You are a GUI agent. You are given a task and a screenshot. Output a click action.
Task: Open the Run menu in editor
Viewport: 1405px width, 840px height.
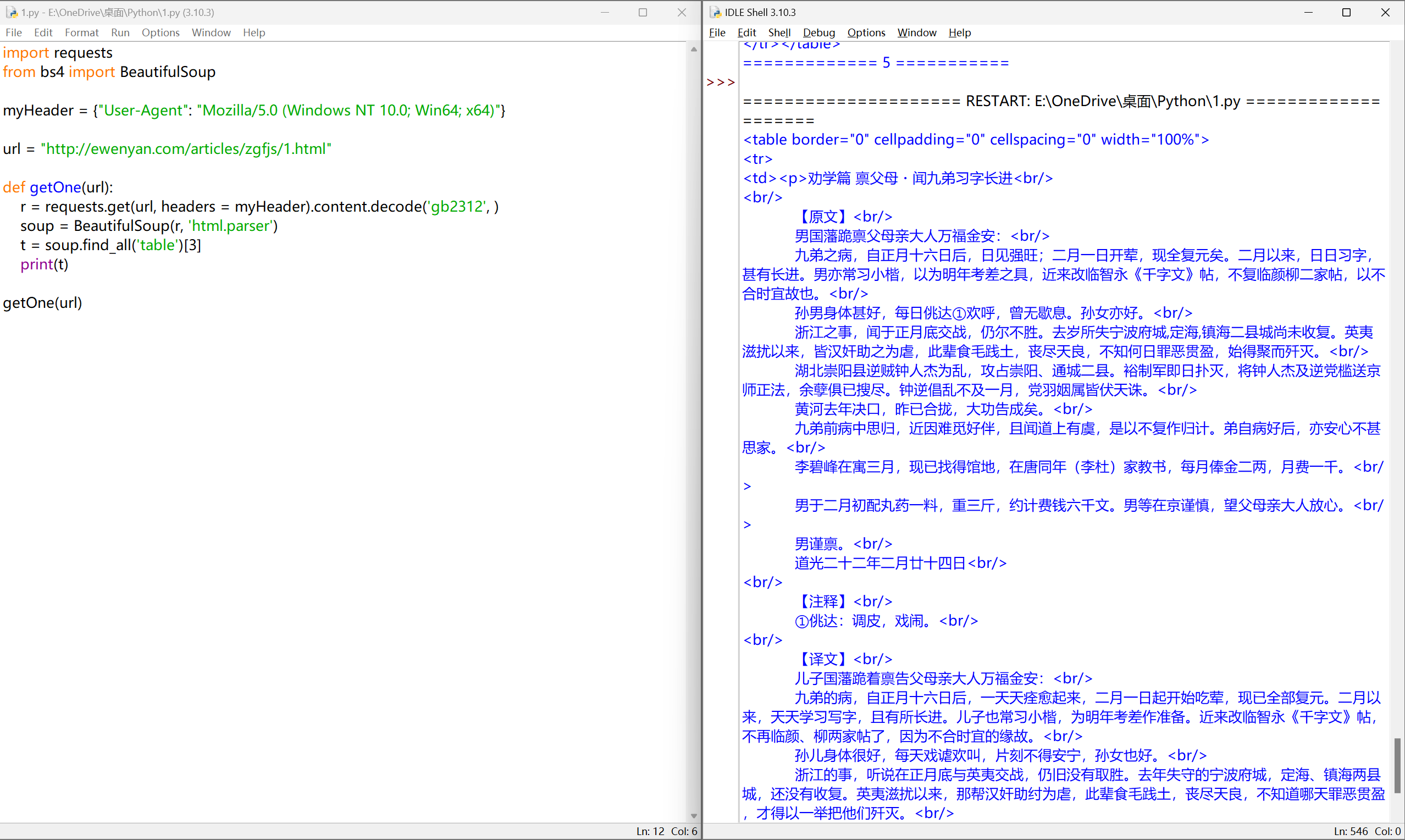point(120,32)
